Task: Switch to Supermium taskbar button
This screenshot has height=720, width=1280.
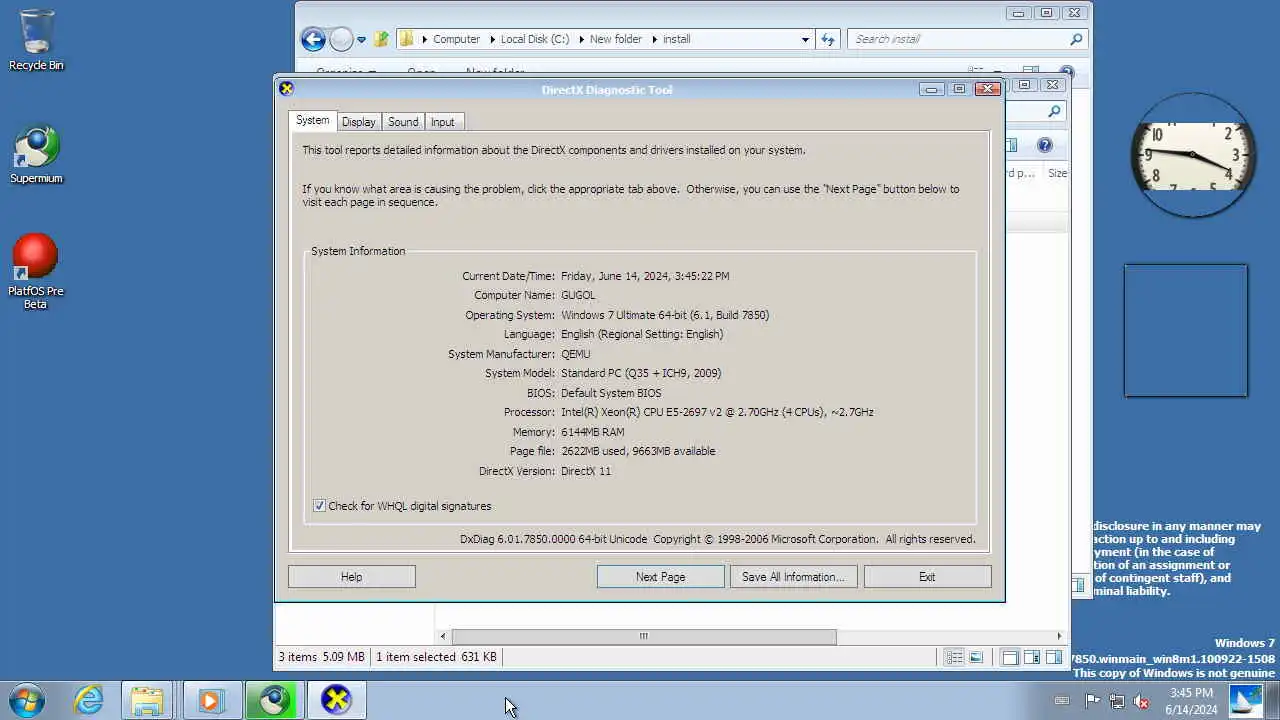Action: coord(273,700)
